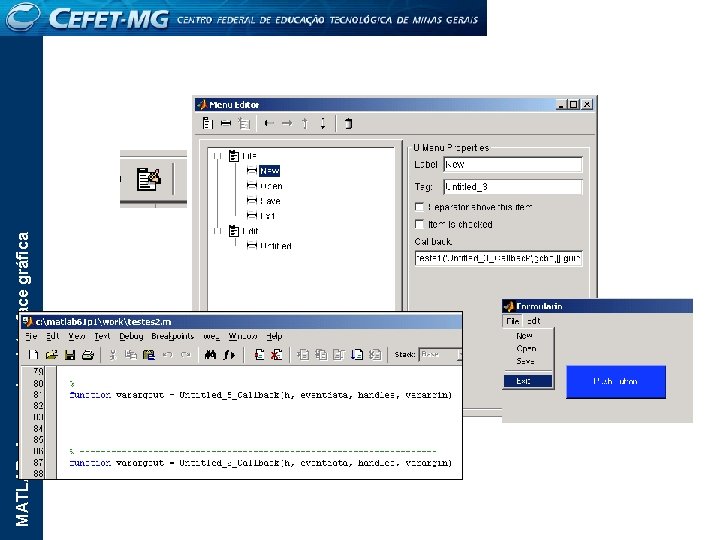Screen dimensions: 720x540
Task: Click the Undo icon in editor toolbar
Action: [x=168, y=354]
